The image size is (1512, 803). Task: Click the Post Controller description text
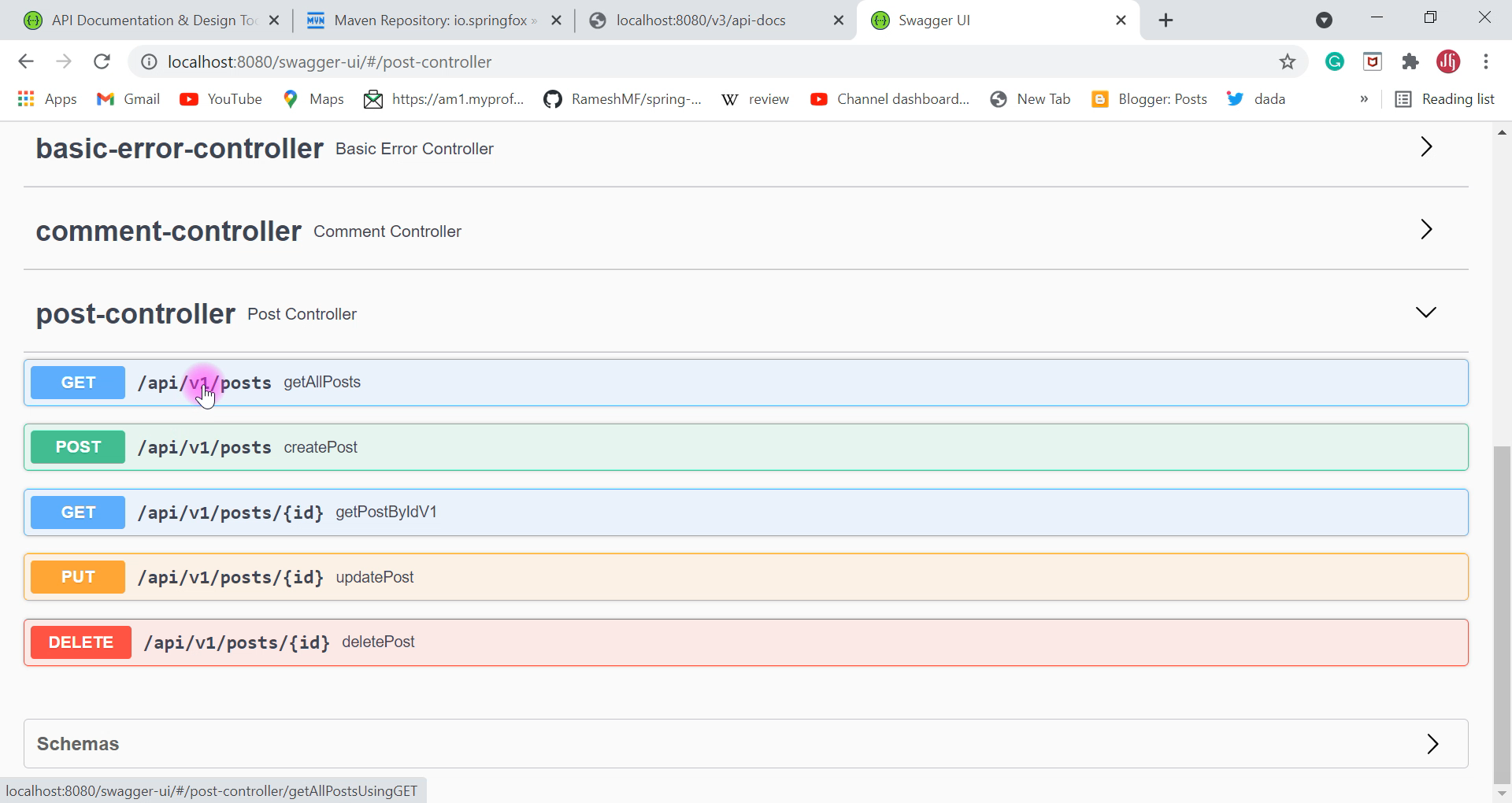(x=302, y=314)
